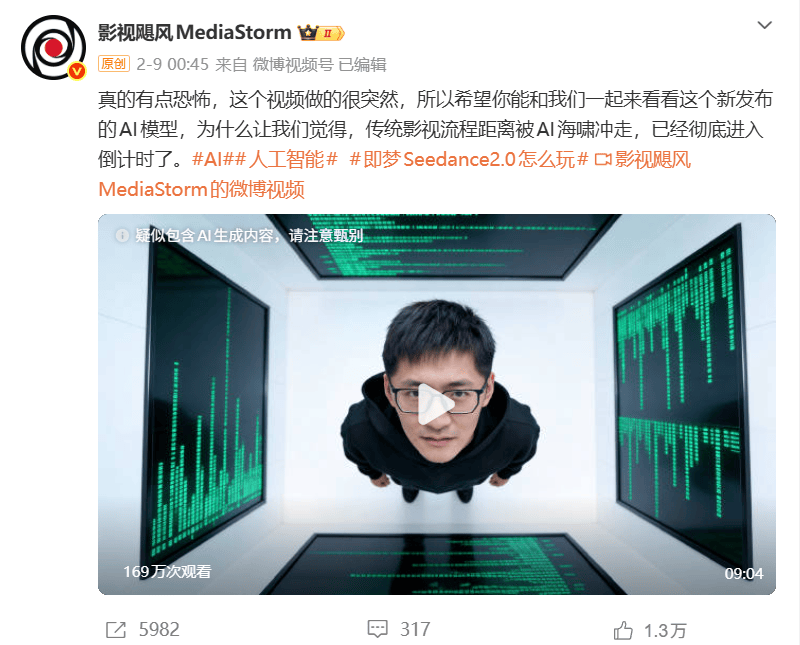
Task: Open the 影视飓风 video link icon
Action: point(603,160)
